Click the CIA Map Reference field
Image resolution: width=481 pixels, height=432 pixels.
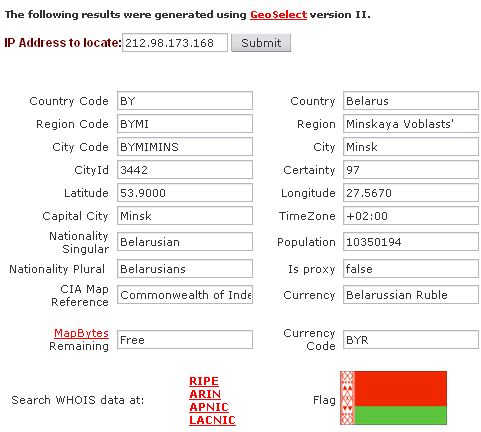tap(185, 295)
